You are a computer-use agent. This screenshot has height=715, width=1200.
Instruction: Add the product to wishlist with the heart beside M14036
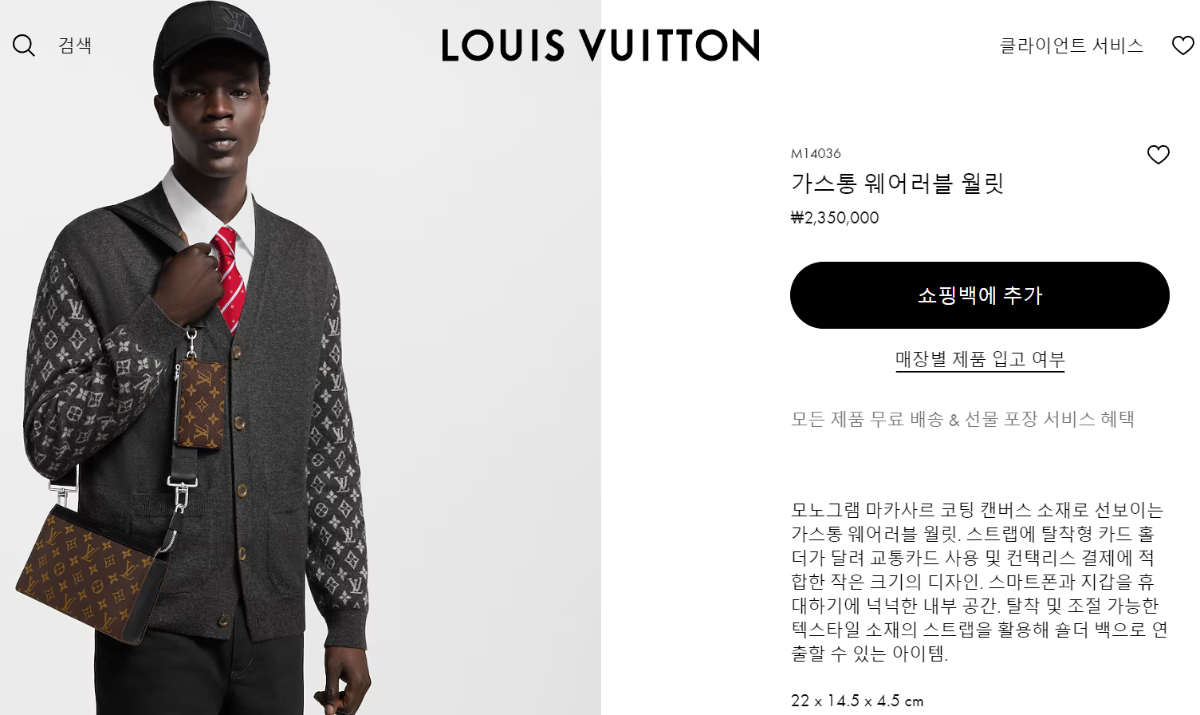1158,154
